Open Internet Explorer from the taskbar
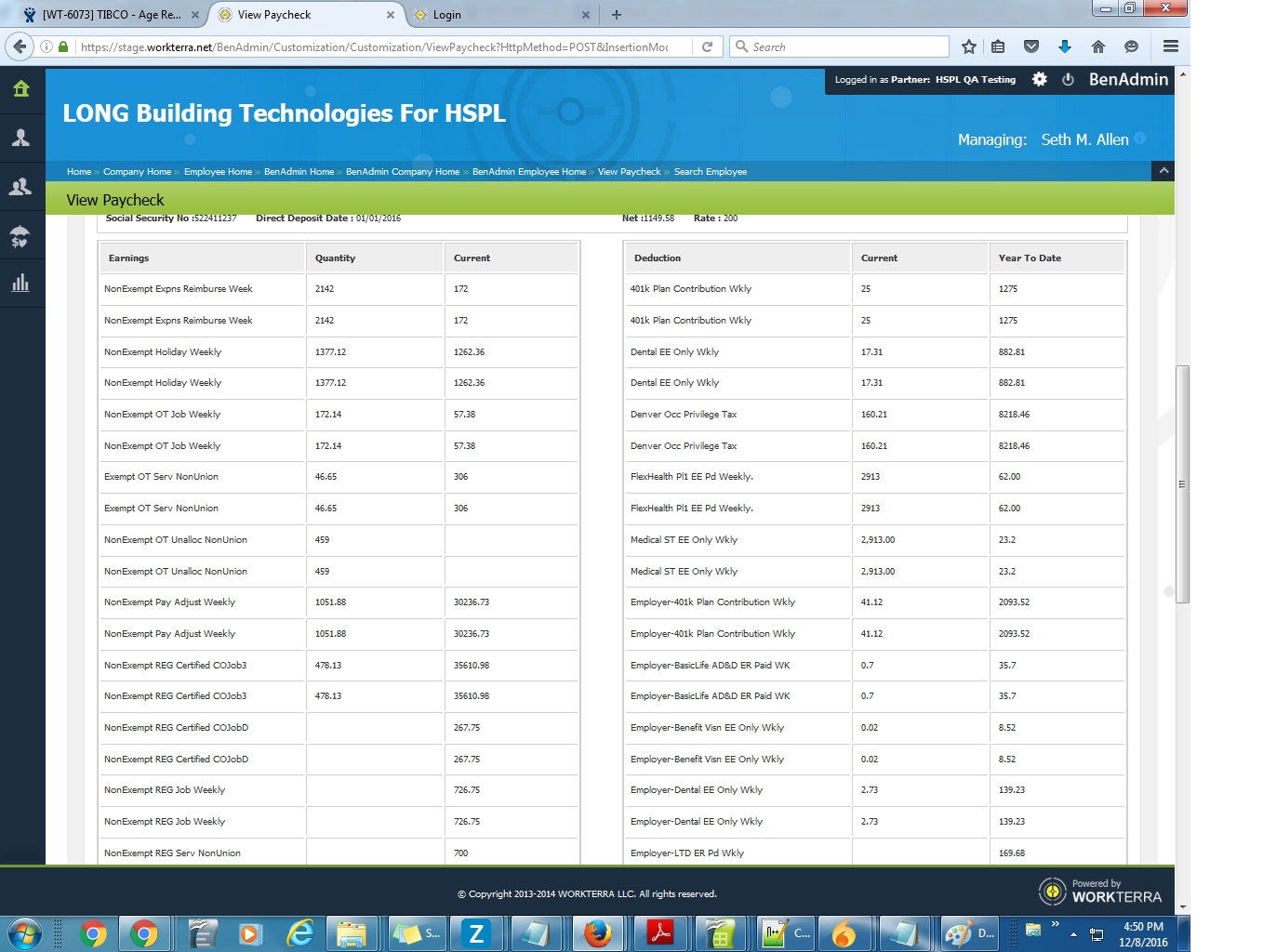This screenshot has height=952, width=1263. pyautogui.click(x=299, y=933)
